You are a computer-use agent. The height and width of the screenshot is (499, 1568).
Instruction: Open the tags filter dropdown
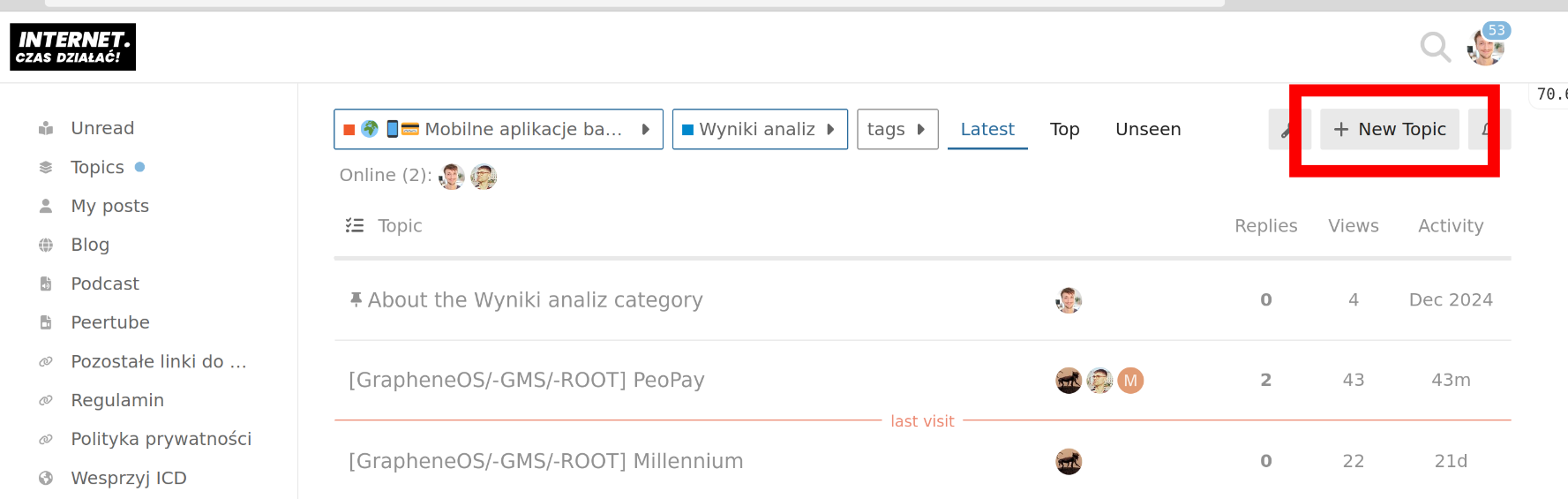coord(897,130)
